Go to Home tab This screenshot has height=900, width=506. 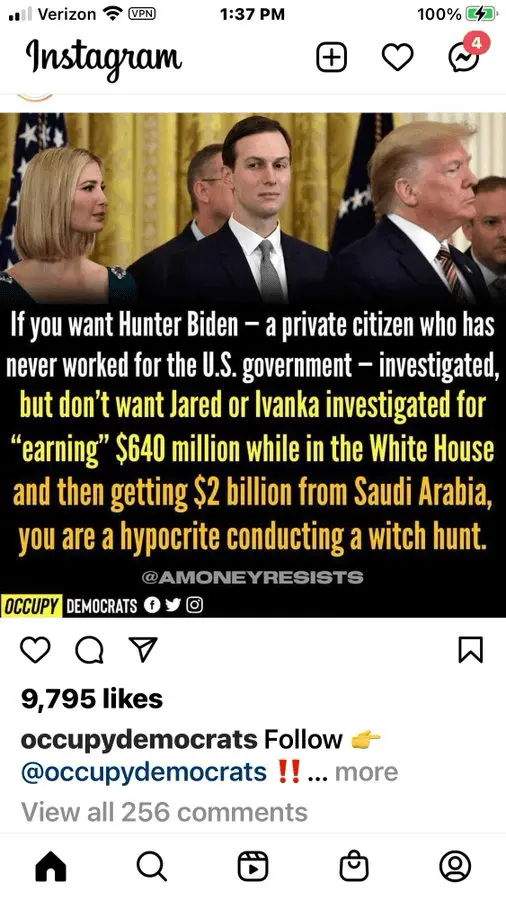click(x=50, y=866)
